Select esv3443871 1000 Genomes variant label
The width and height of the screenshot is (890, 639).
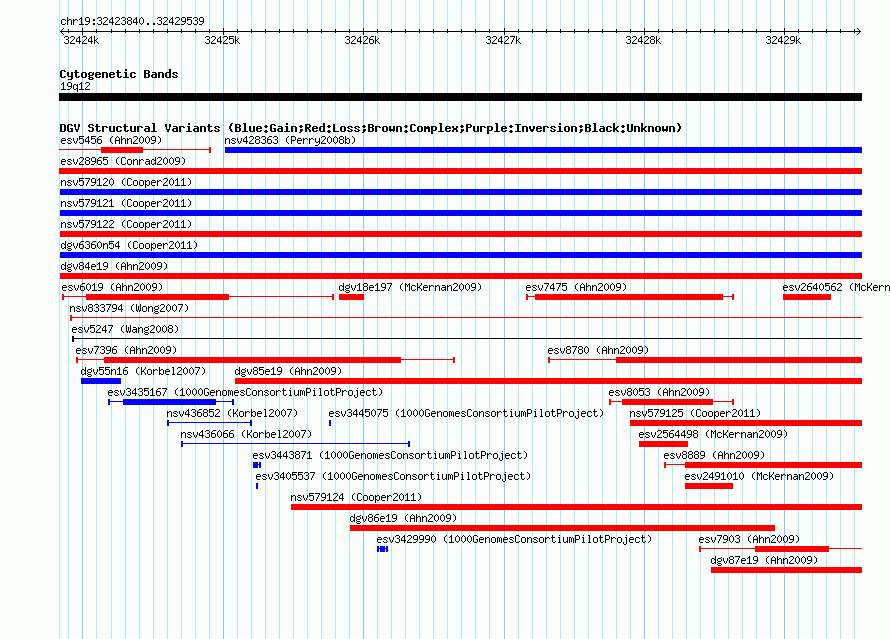point(390,455)
